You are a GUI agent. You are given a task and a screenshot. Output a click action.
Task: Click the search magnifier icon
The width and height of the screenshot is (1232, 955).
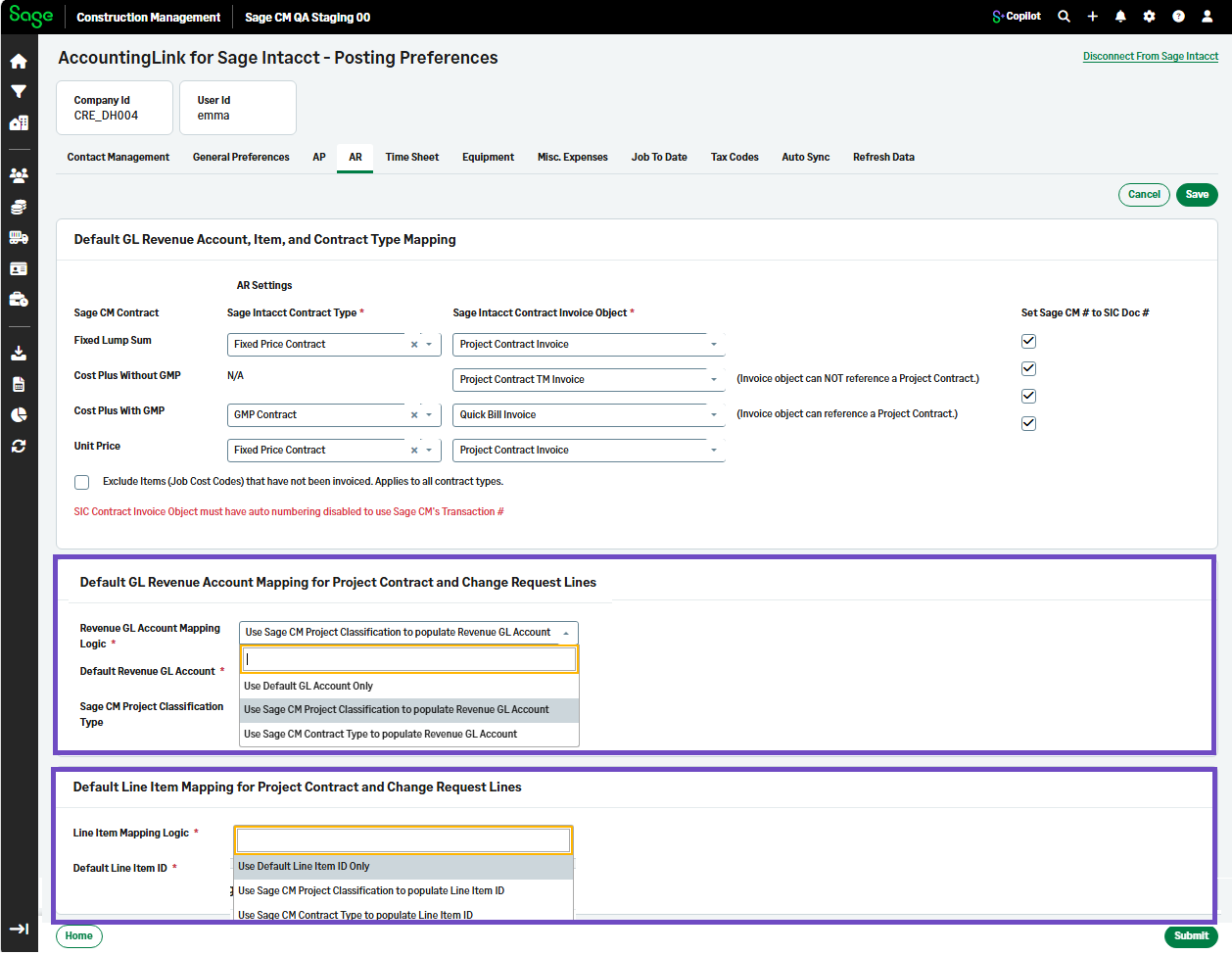[1065, 17]
